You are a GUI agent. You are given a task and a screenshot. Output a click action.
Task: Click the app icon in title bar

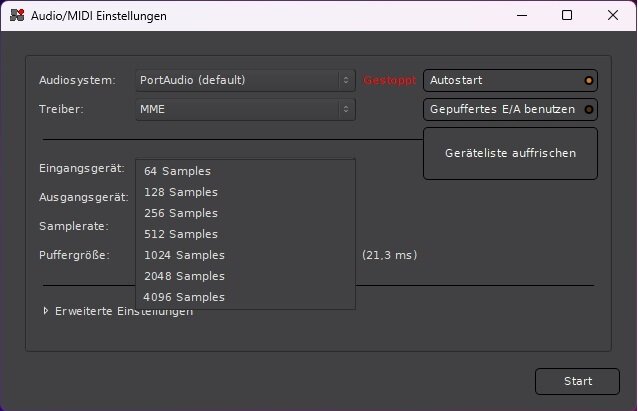(x=17, y=15)
